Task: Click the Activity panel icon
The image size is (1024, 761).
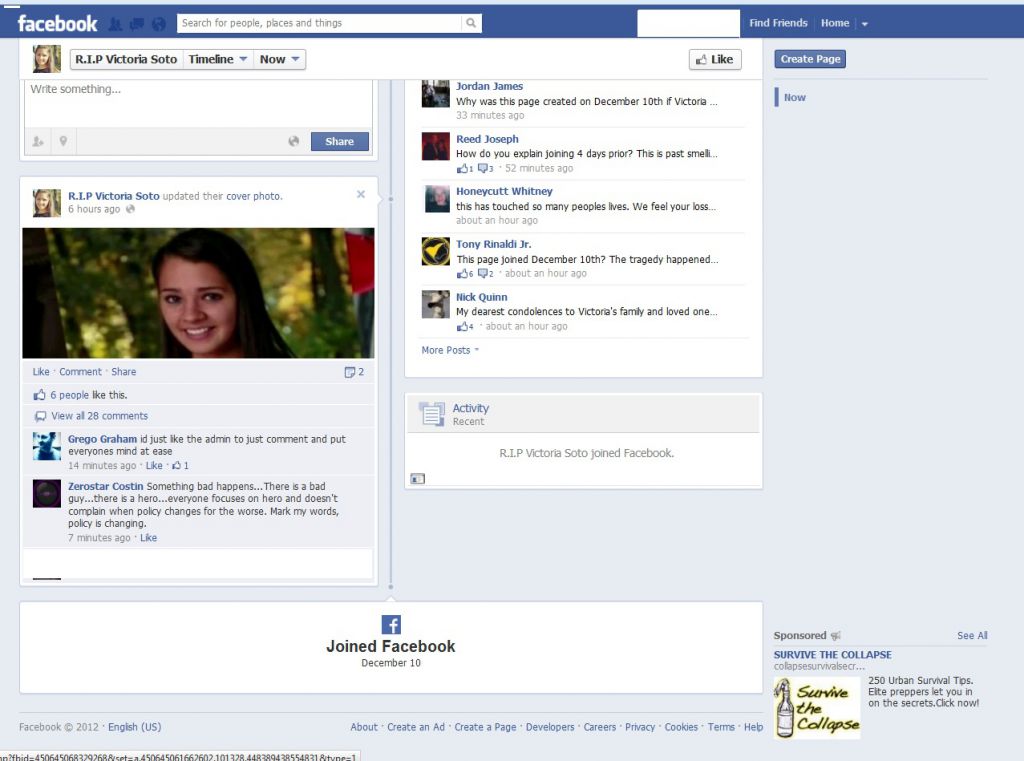Action: 432,414
